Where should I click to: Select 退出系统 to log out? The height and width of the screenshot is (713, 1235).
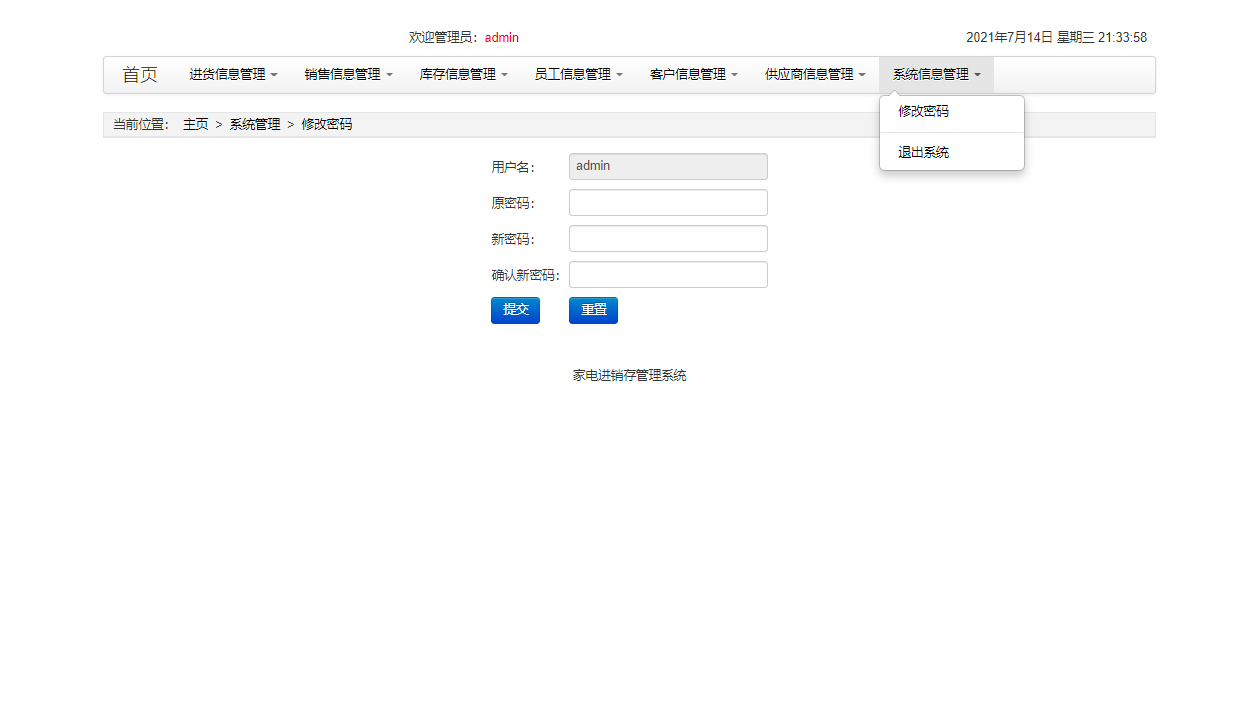[x=922, y=152]
